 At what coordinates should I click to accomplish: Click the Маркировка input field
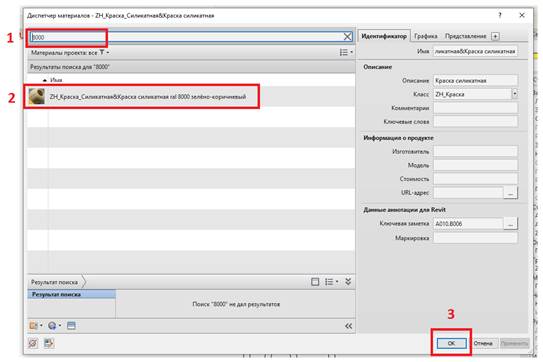point(475,238)
